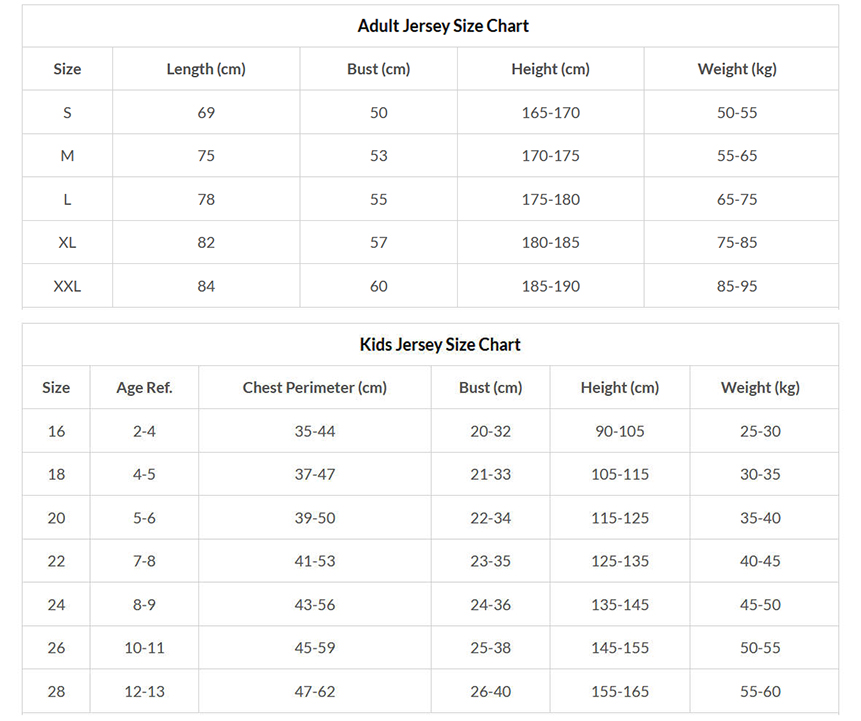Select the 165-170 height cell

click(x=550, y=113)
